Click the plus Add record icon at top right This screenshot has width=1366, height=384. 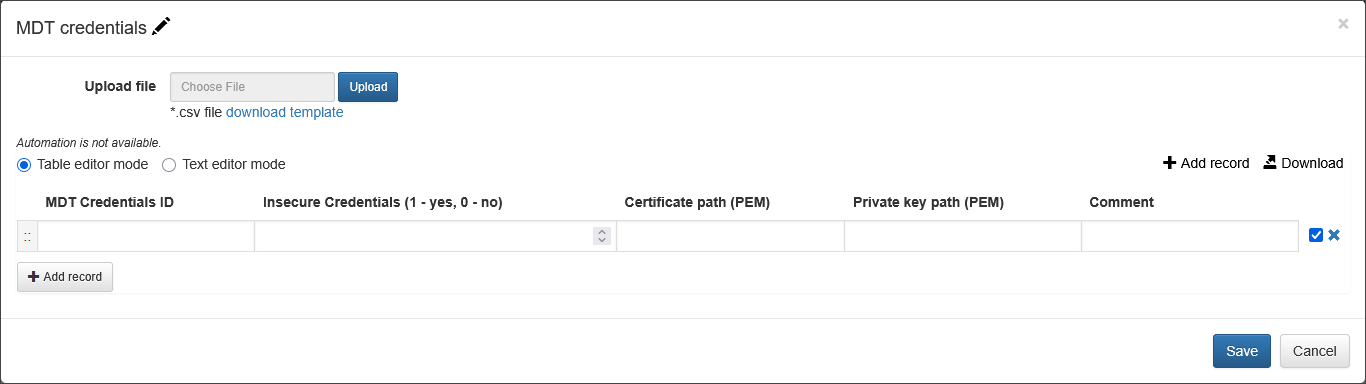click(x=1169, y=163)
